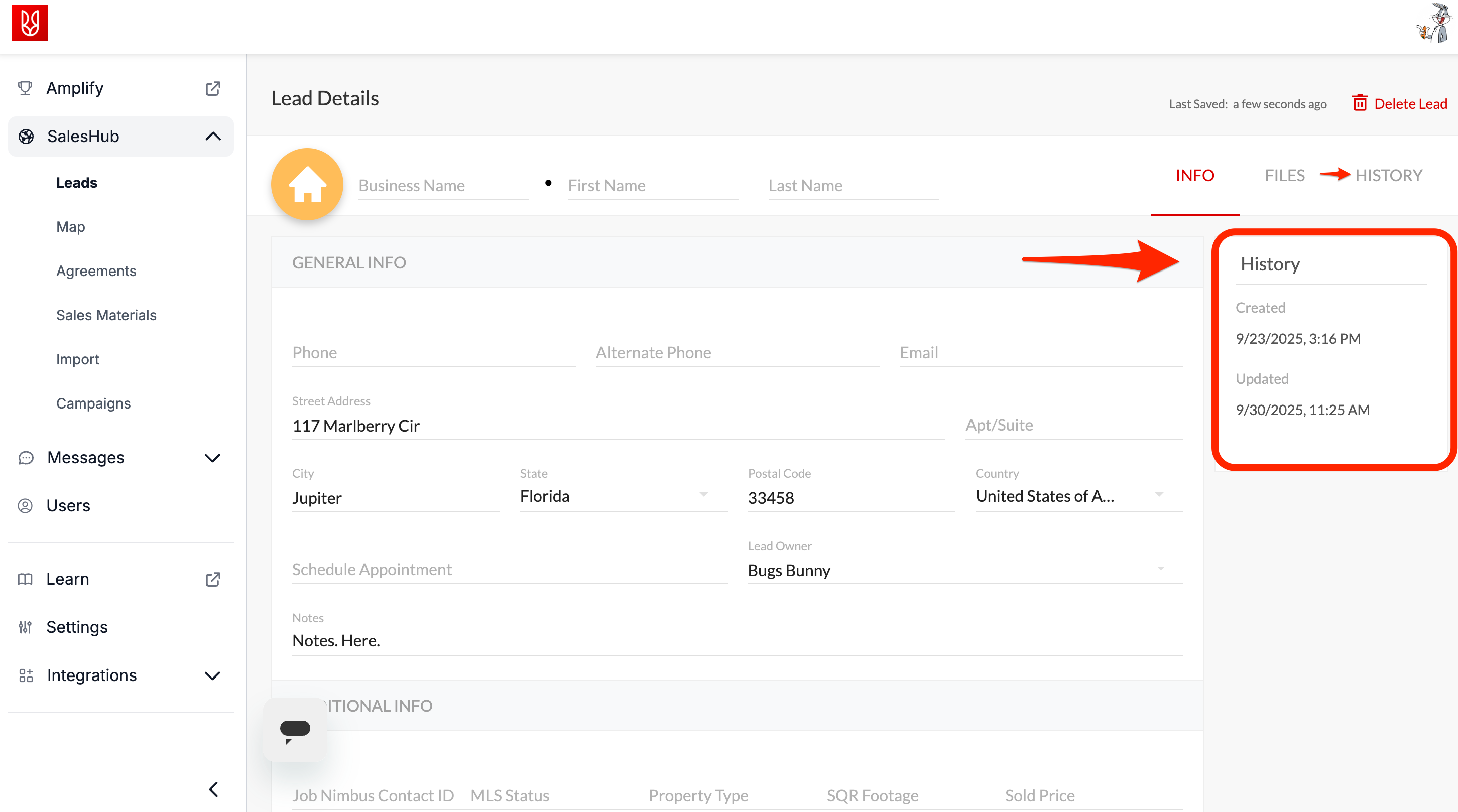Click the red logo in top-left corner
Image resolution: width=1458 pixels, height=812 pixels.
pos(30,23)
